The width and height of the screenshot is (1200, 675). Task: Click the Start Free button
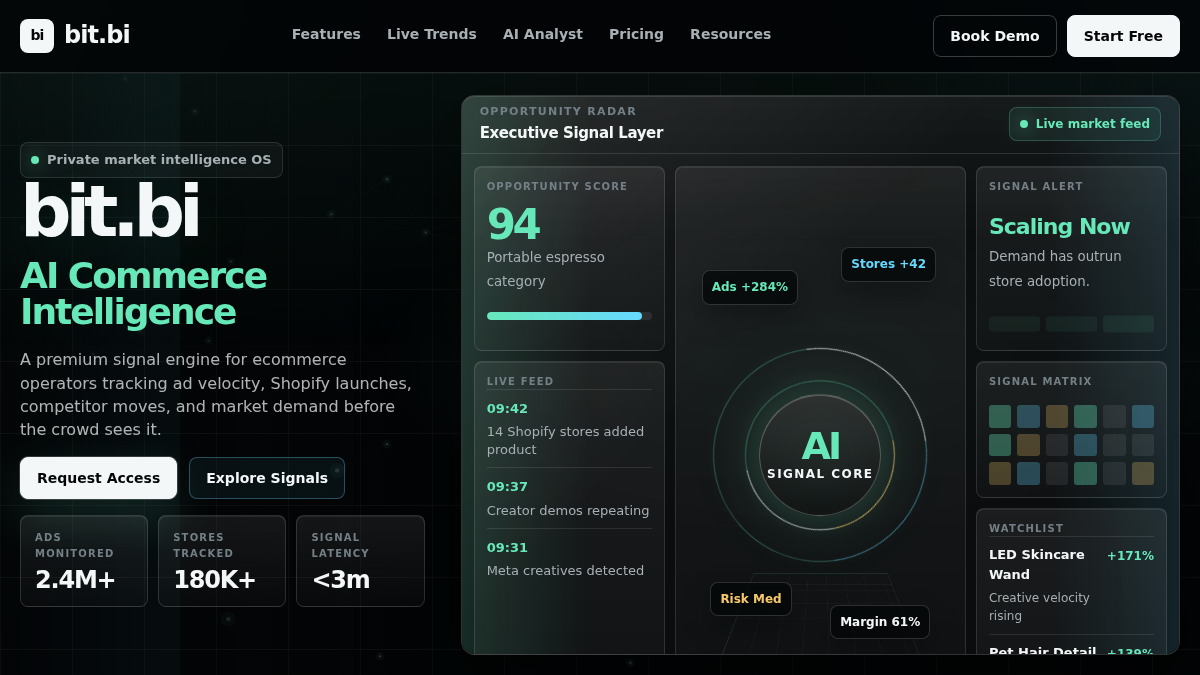(x=1123, y=36)
